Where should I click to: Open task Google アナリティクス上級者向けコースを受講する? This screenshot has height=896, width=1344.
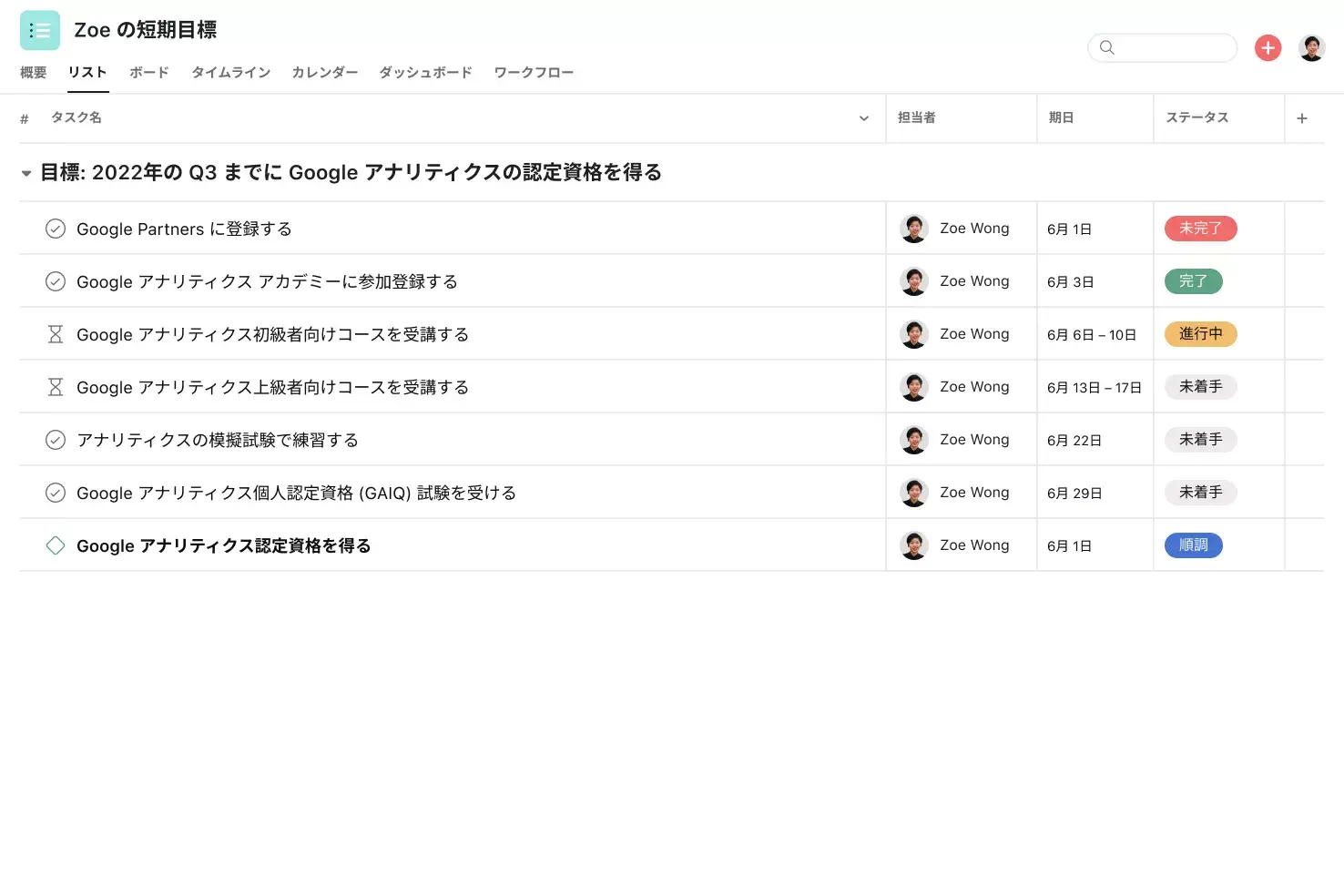click(272, 388)
